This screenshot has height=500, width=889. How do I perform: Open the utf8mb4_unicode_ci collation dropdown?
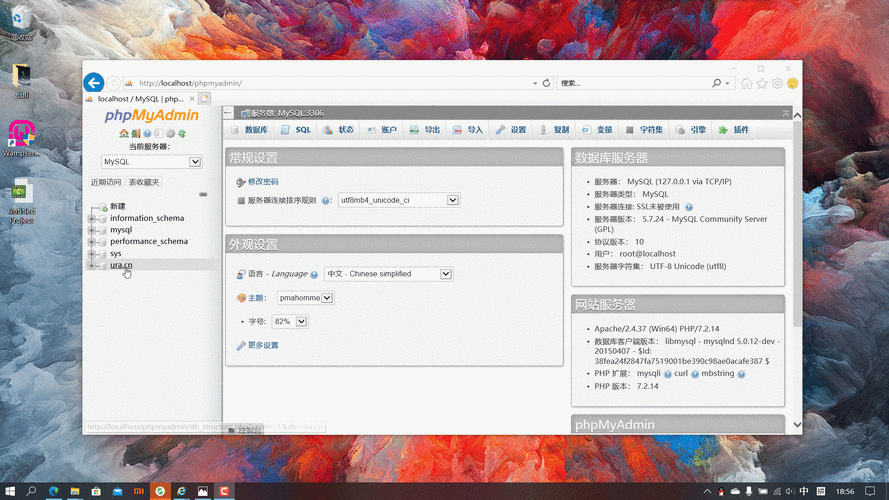399,200
